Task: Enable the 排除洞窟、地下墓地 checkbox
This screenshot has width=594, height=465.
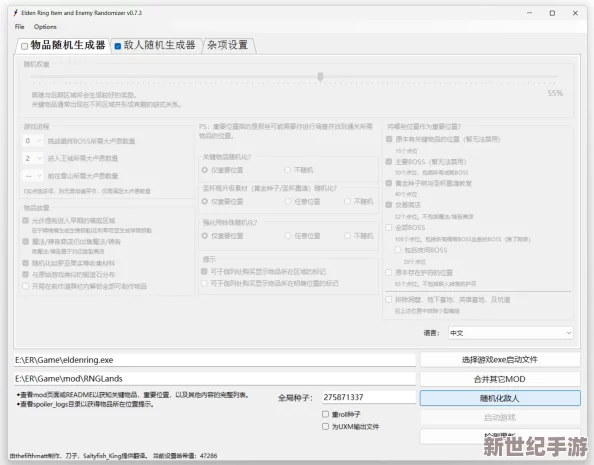Action: point(389,299)
